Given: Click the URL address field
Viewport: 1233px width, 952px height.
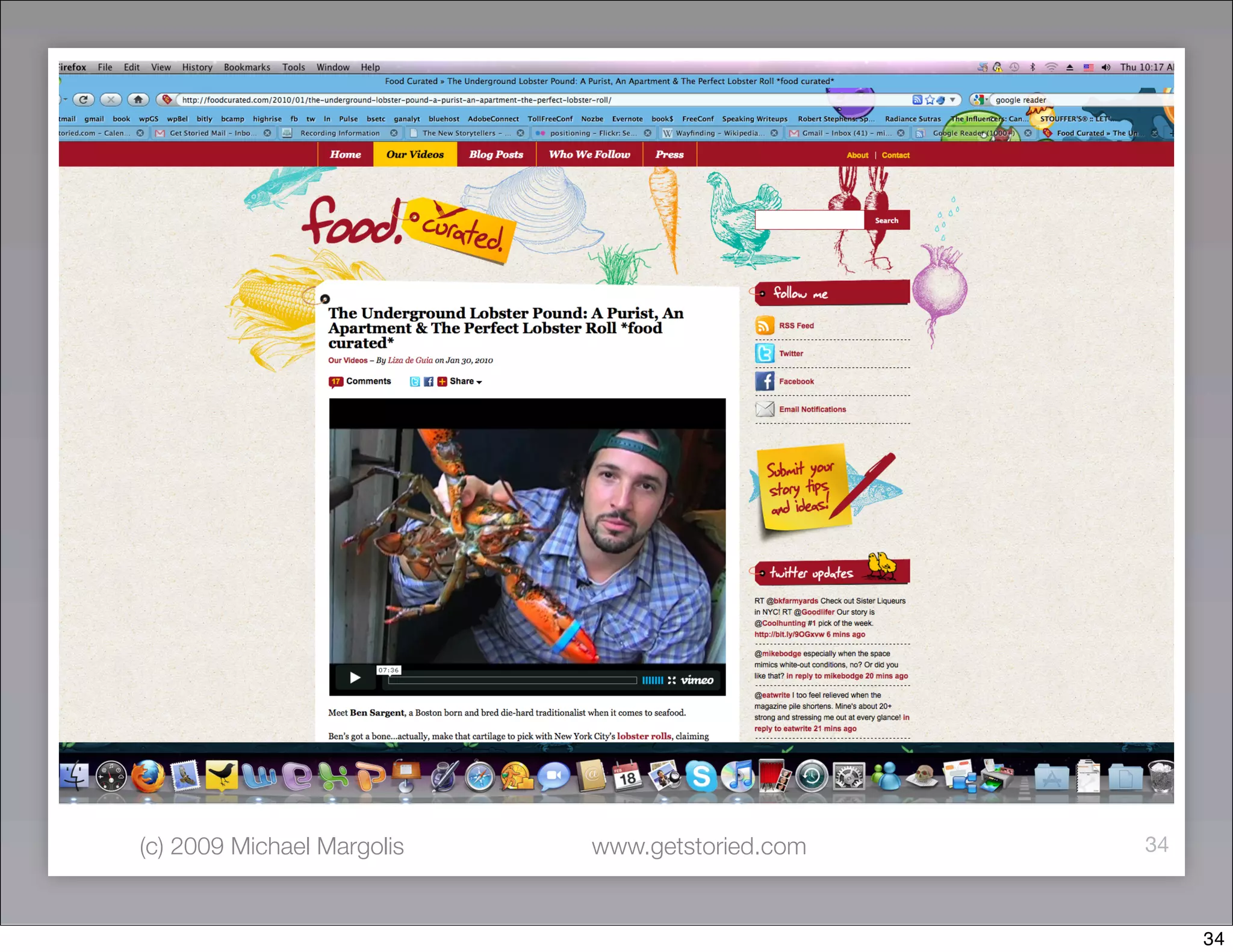Looking at the screenshot, I should [x=545, y=100].
